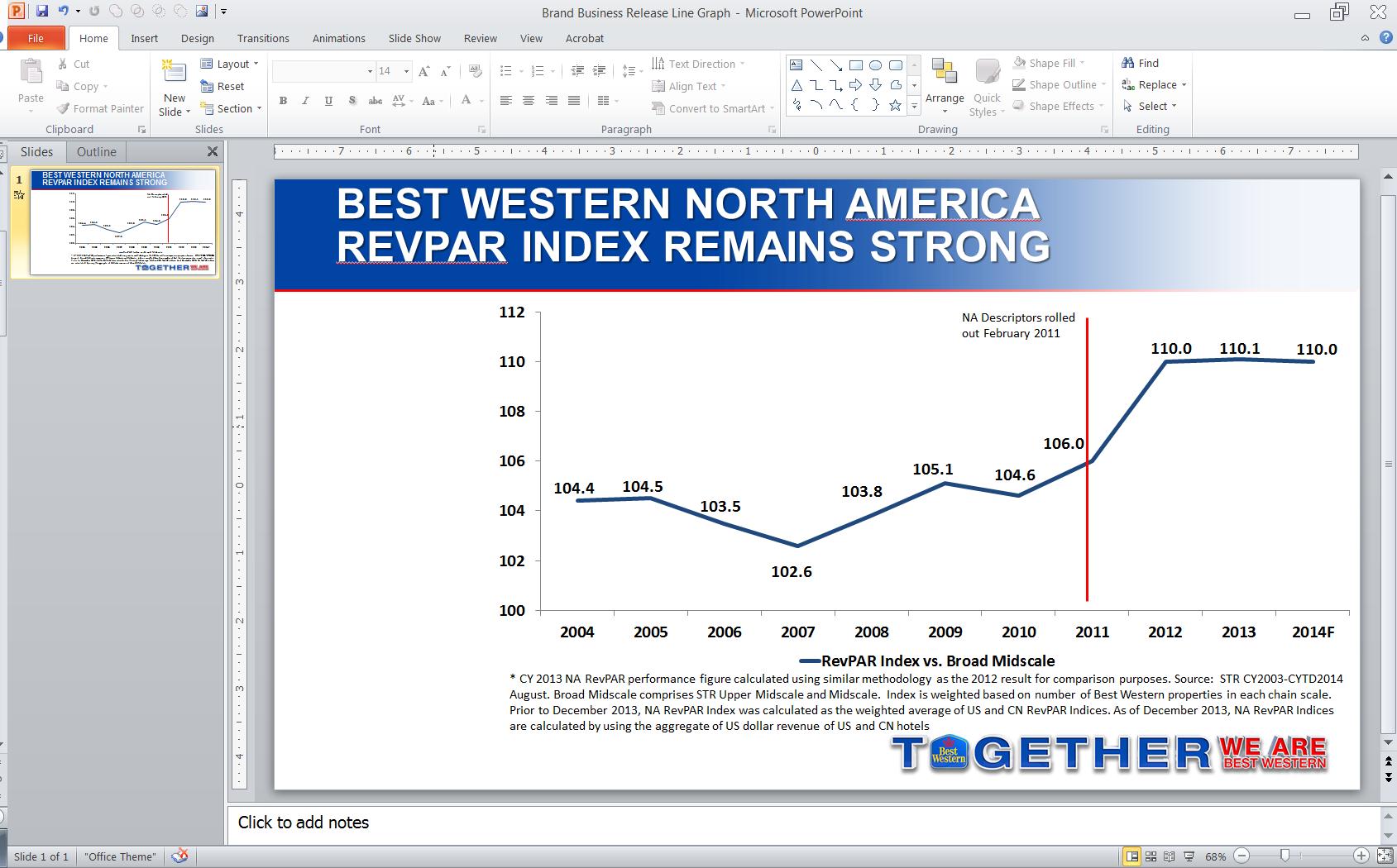Apply bulleted list formatting

[506, 71]
